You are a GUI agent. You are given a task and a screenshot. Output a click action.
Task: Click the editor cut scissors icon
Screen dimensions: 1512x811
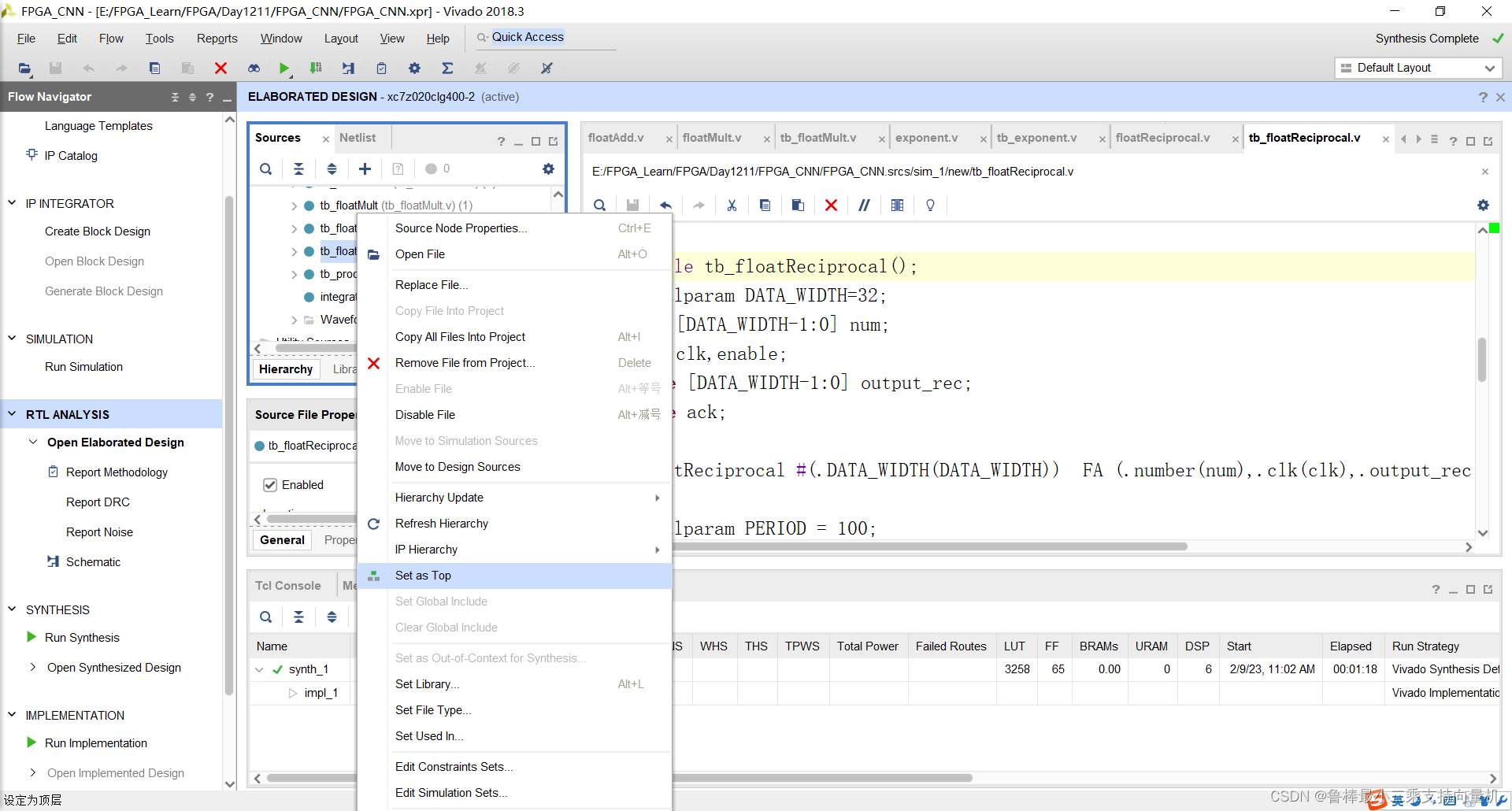point(732,205)
